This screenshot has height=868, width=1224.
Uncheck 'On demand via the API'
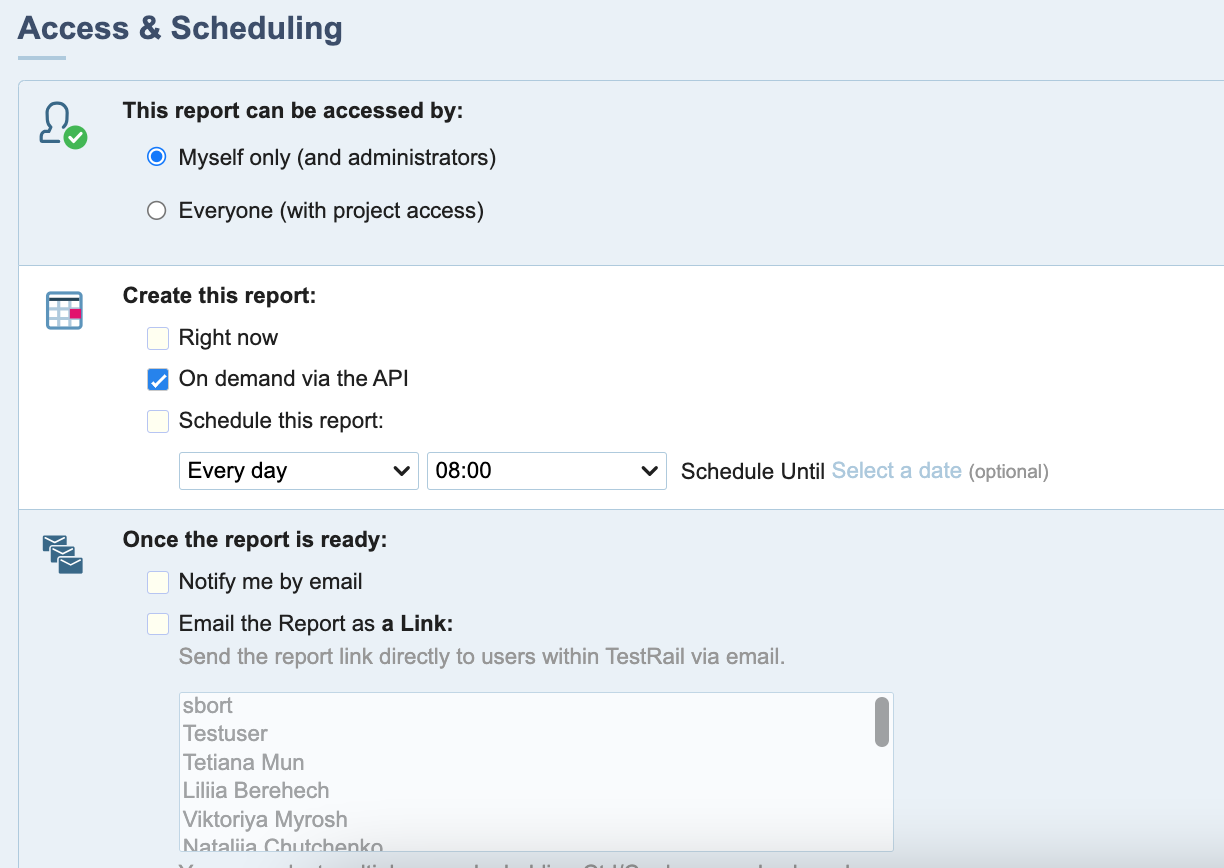pyautogui.click(x=158, y=380)
